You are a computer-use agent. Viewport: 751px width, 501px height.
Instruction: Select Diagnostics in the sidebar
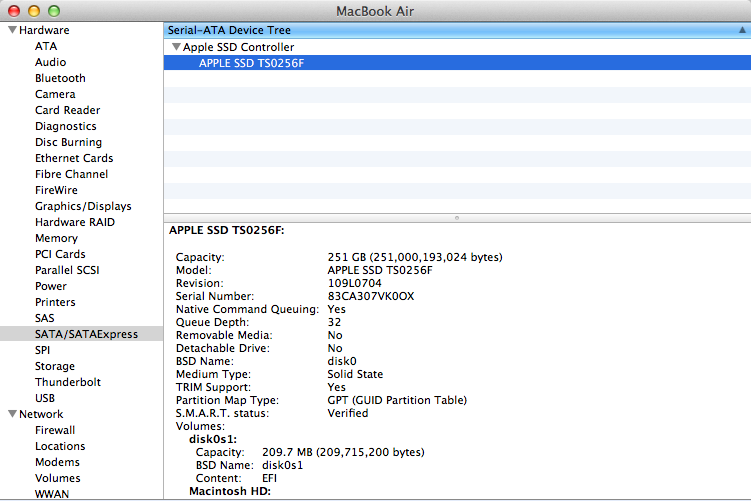click(x=66, y=126)
